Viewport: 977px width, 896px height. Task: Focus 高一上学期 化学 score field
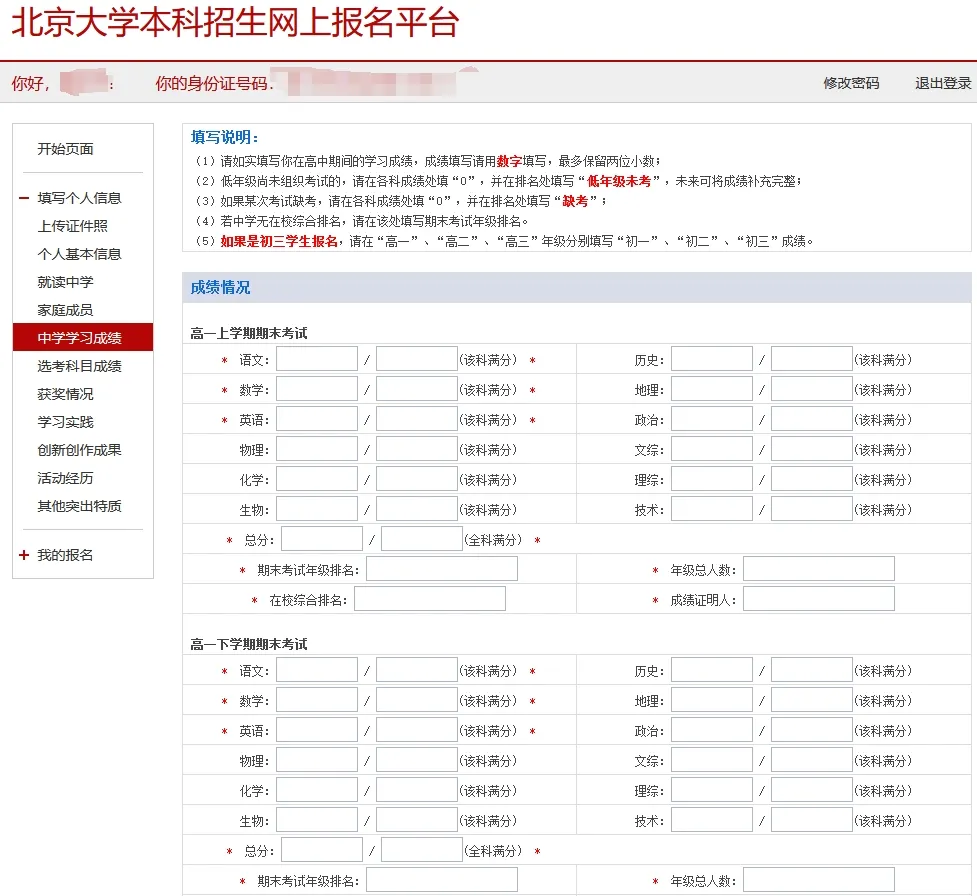click(317, 479)
